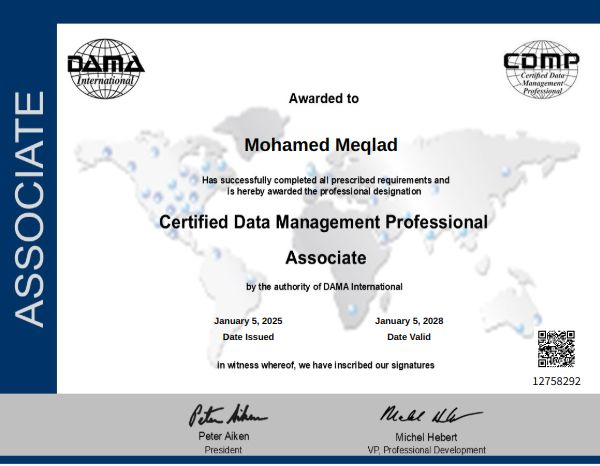Select the printed name Michel Hebert
Screen dimensions: 600x466
point(426,437)
